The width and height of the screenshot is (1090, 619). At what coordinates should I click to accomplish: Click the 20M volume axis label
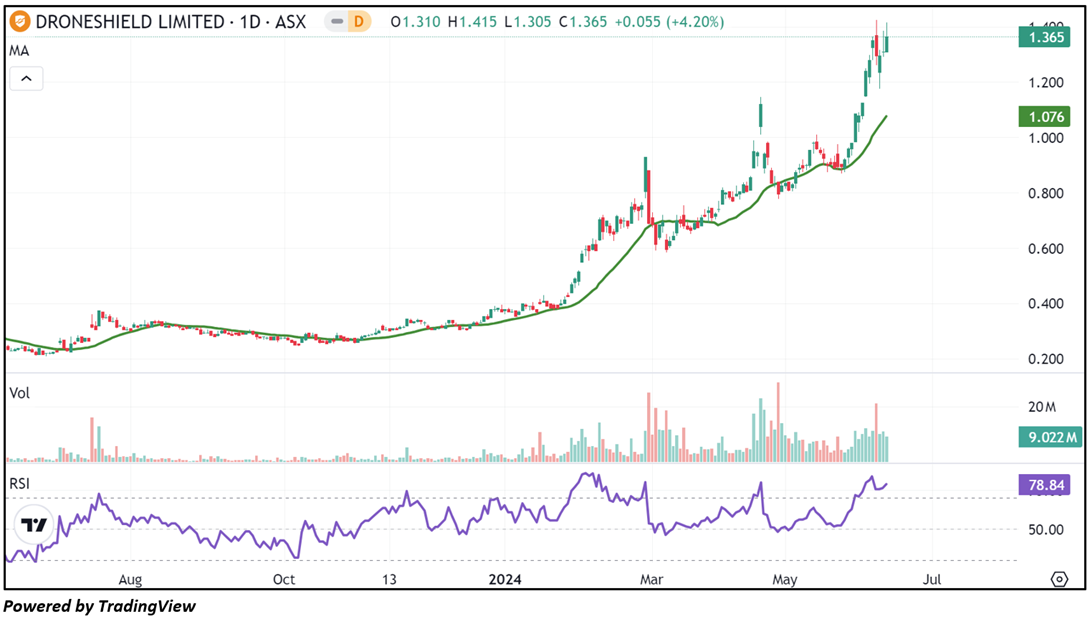tap(1042, 407)
